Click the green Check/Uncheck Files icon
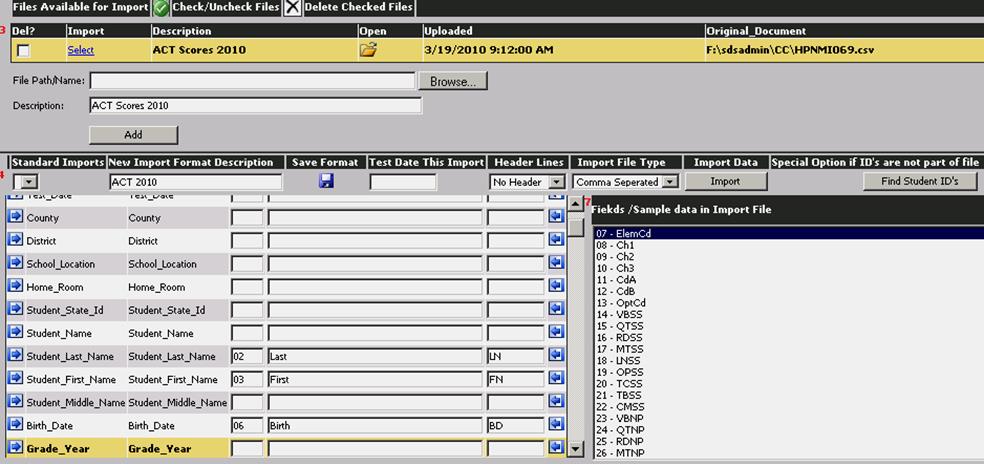 161,8
